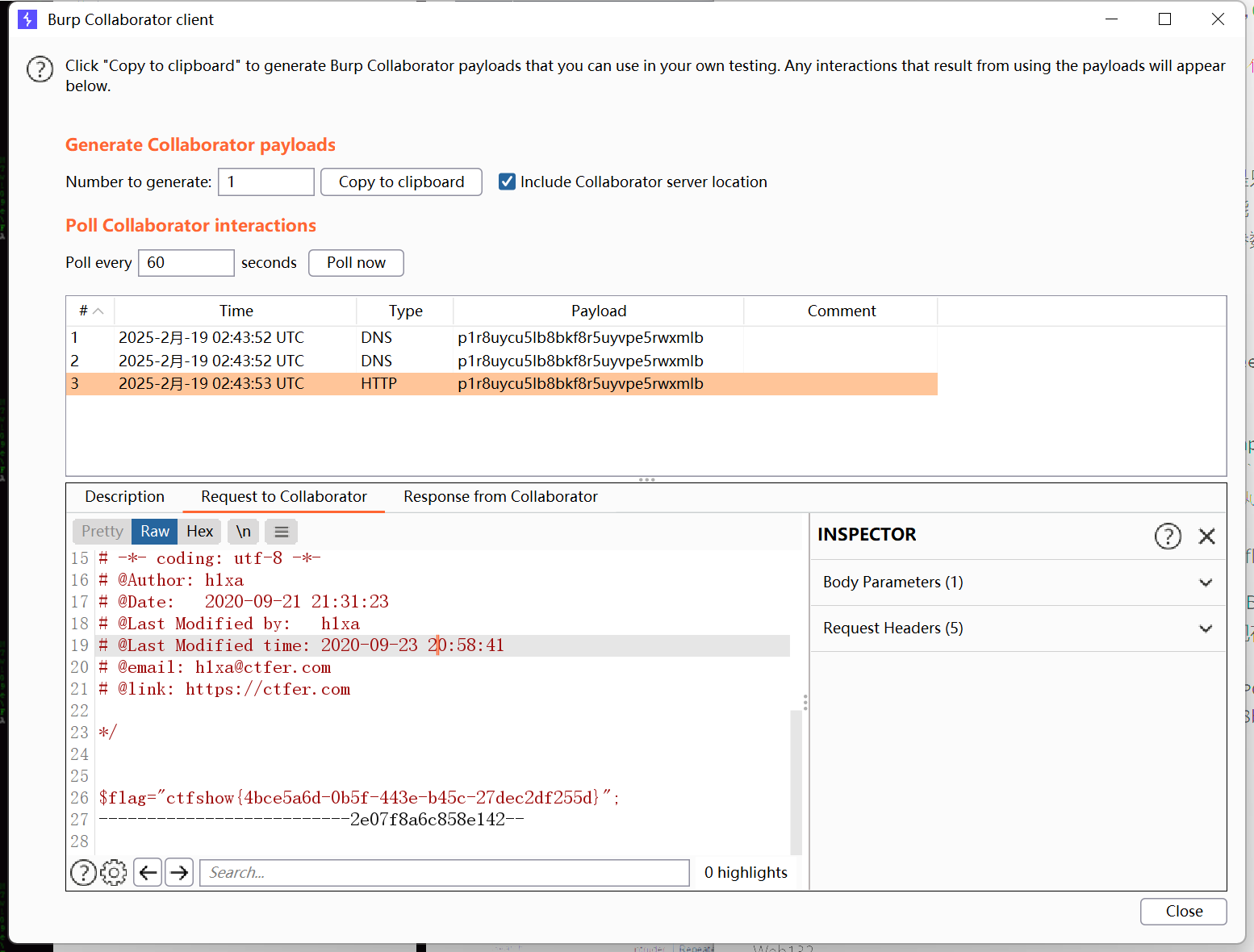Open the editor settings gear icon
This screenshot has height=952, width=1254.
pos(114,872)
